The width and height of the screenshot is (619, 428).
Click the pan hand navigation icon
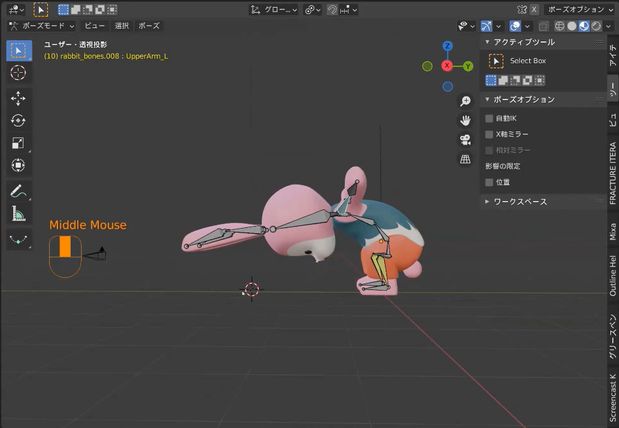465,120
